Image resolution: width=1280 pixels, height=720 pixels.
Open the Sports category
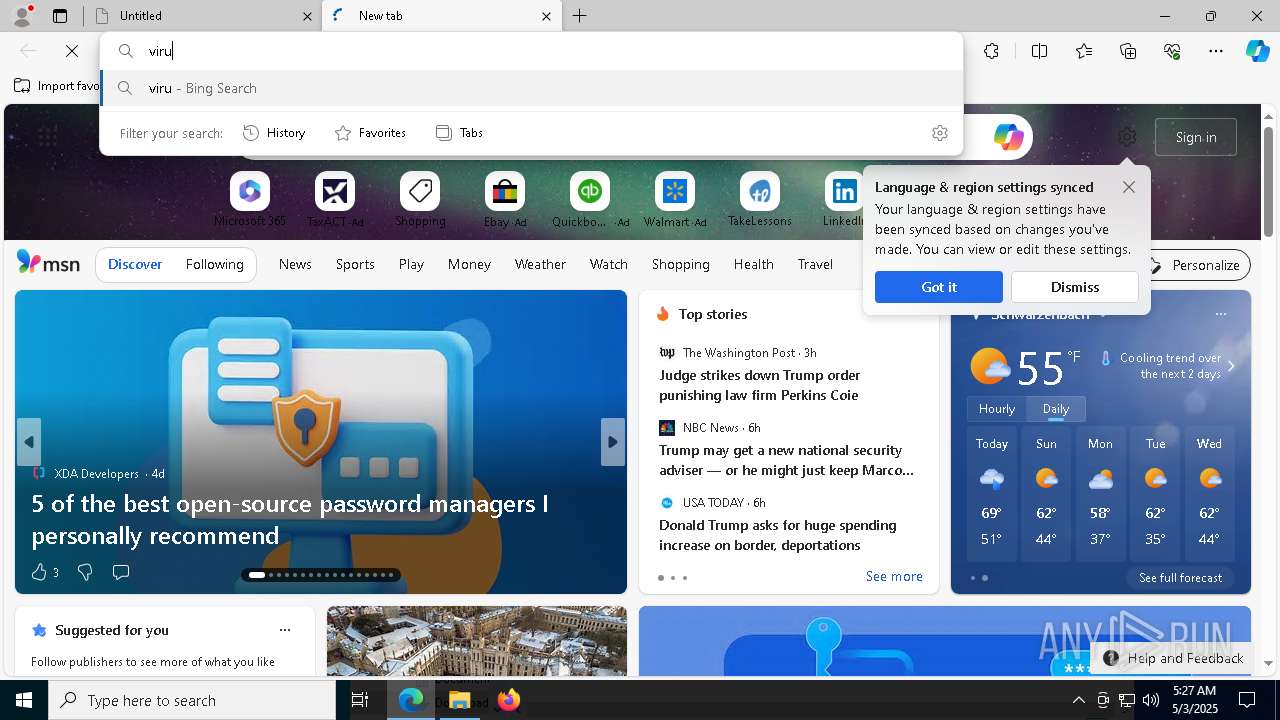pyautogui.click(x=355, y=265)
